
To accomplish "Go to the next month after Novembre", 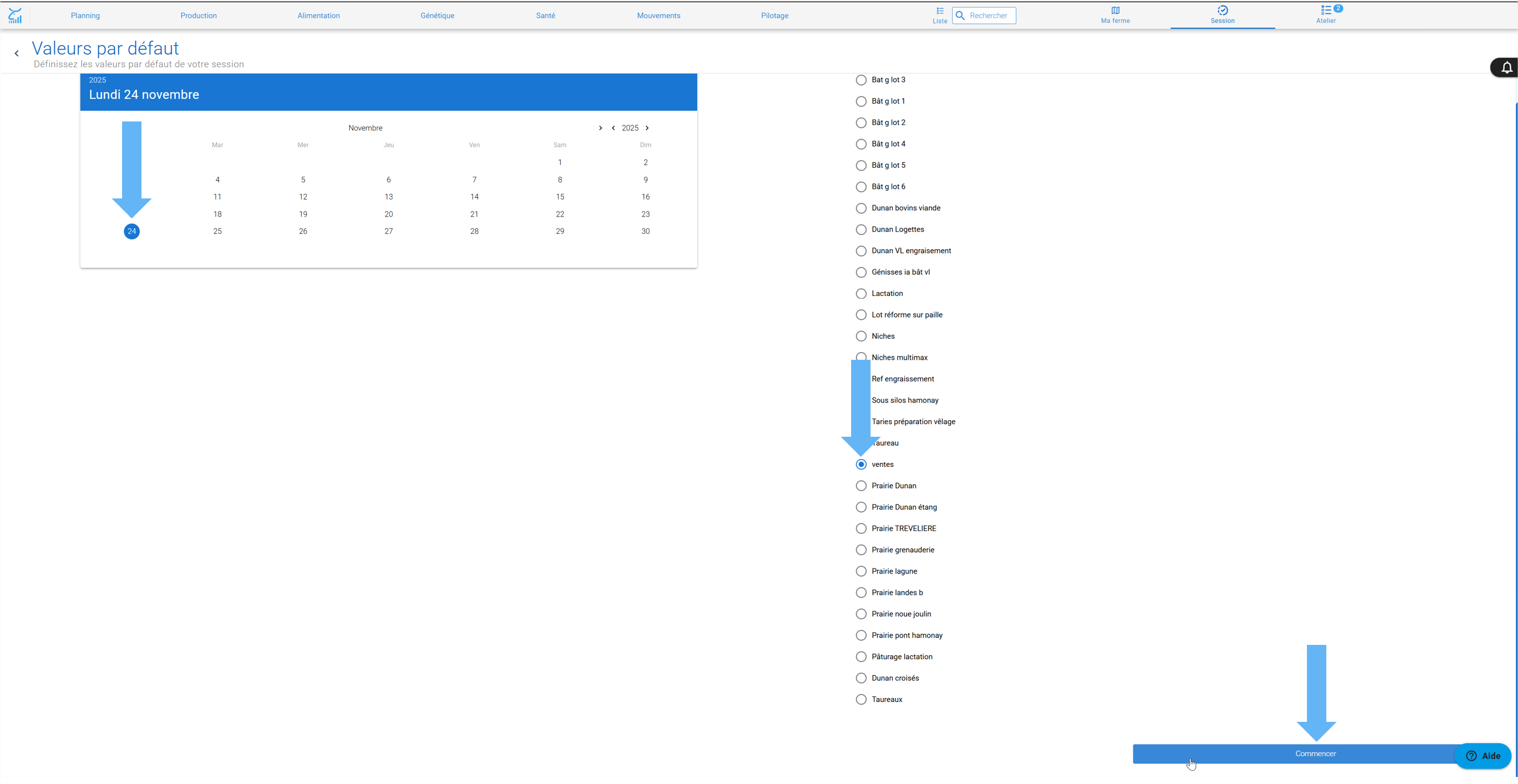I will (x=601, y=128).
